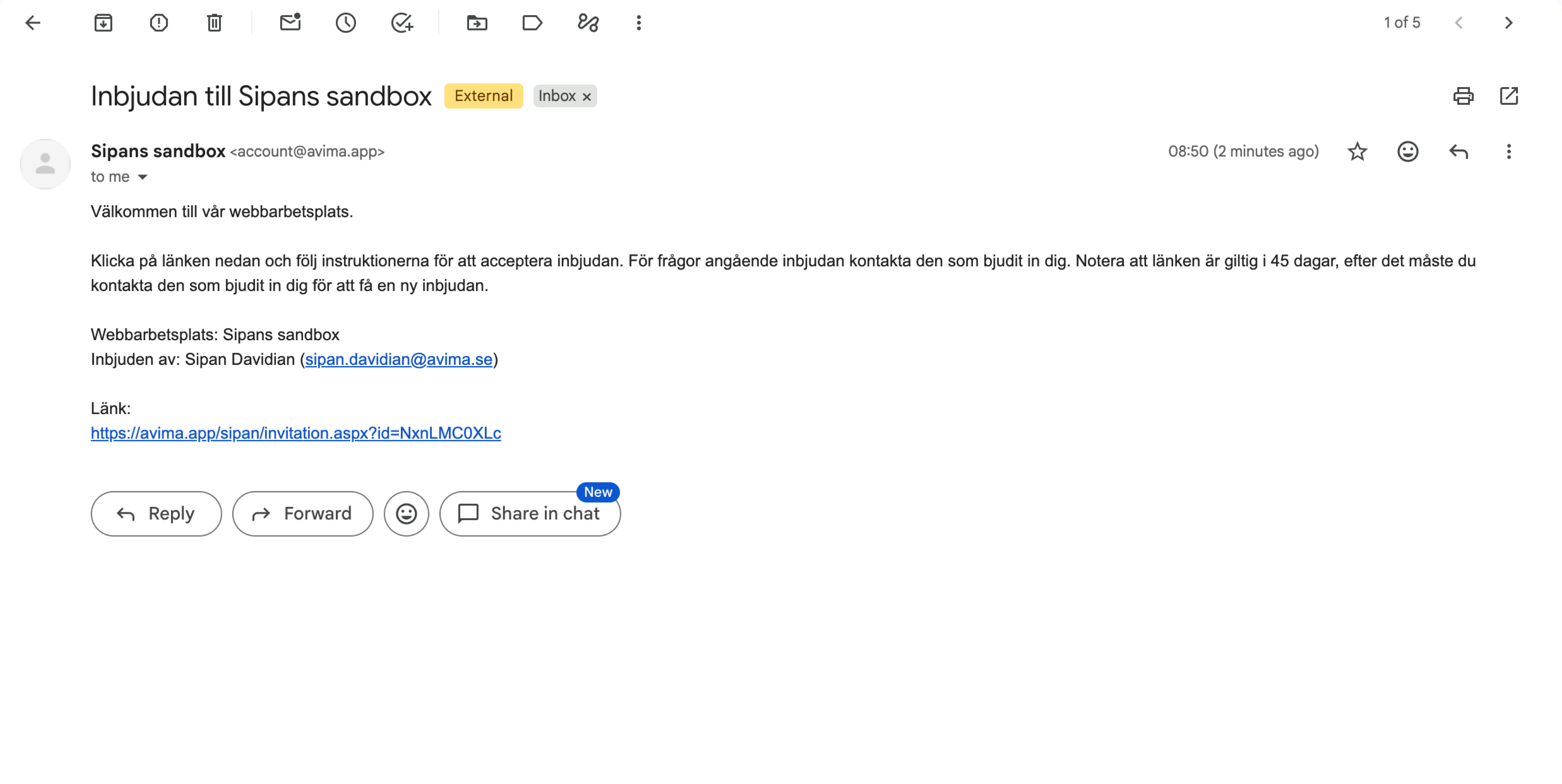Screen dimensions: 1562x784
Task: Go back to the inbox list
Action: coord(33,23)
